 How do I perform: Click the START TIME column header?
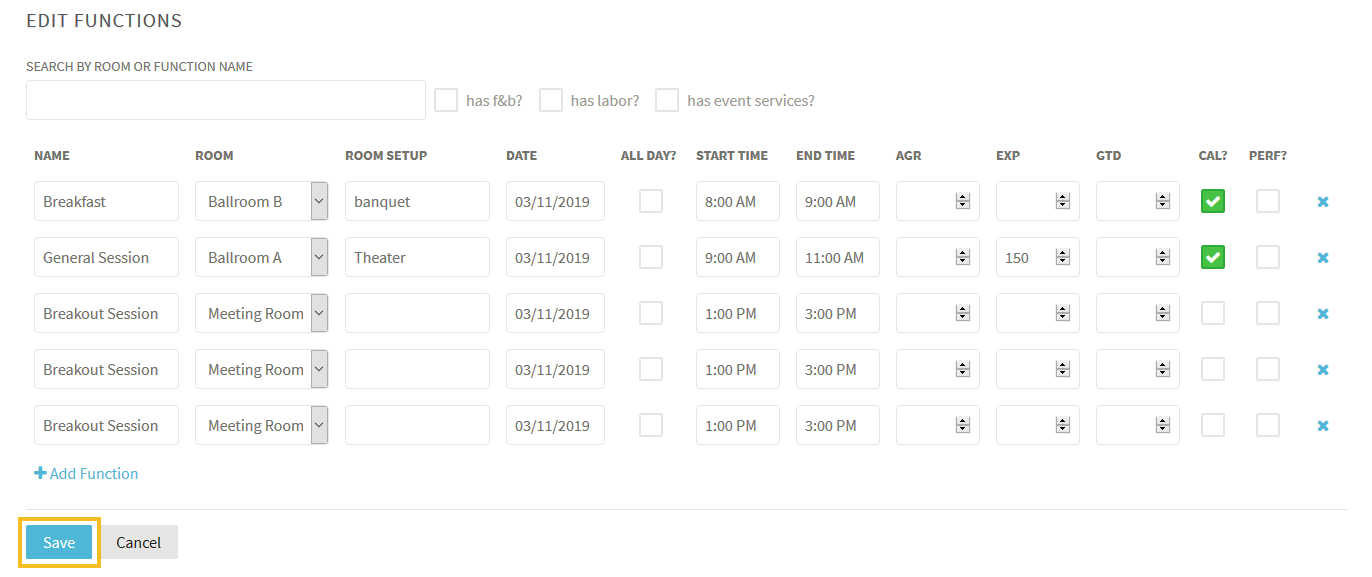click(x=732, y=156)
